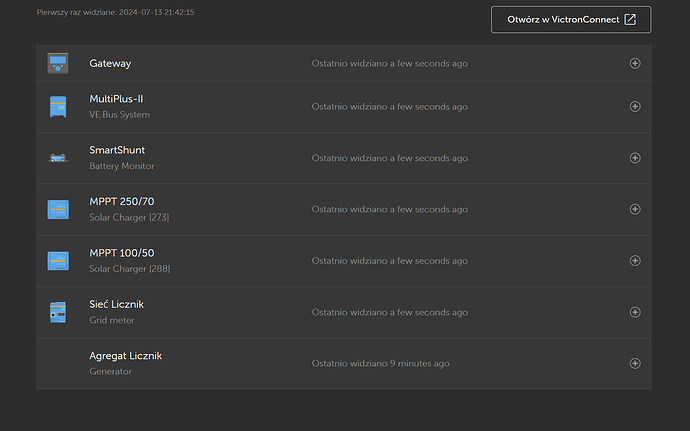Click the MultiPlus-II inverter icon

point(58,106)
